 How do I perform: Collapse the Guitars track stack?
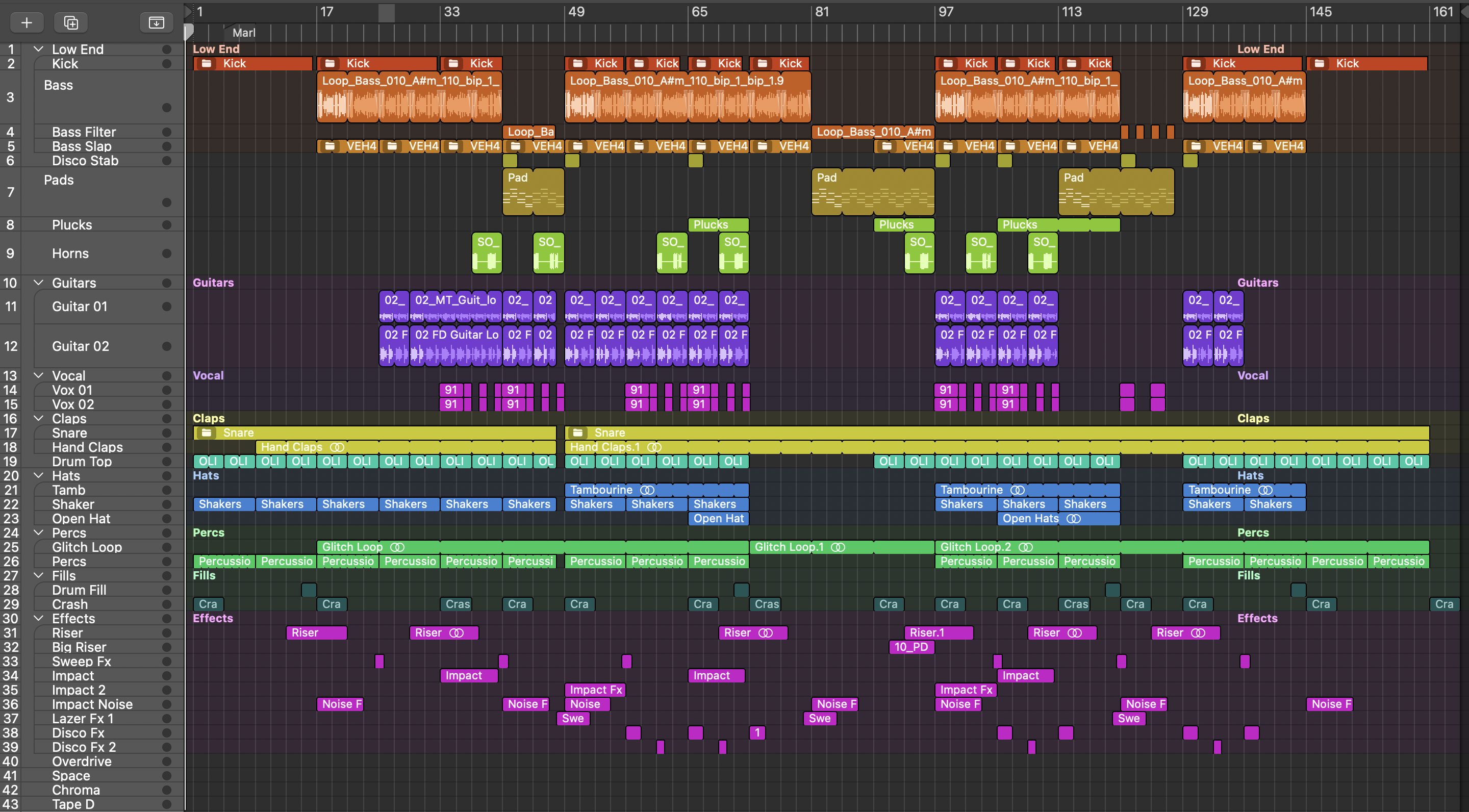(x=38, y=282)
